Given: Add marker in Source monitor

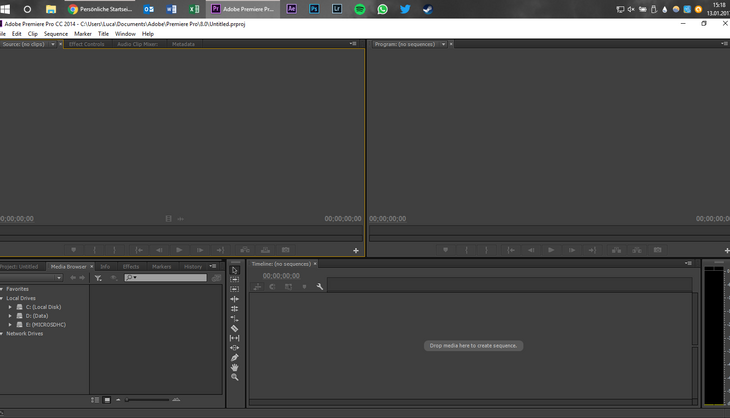Looking at the screenshot, I should 74,250.
